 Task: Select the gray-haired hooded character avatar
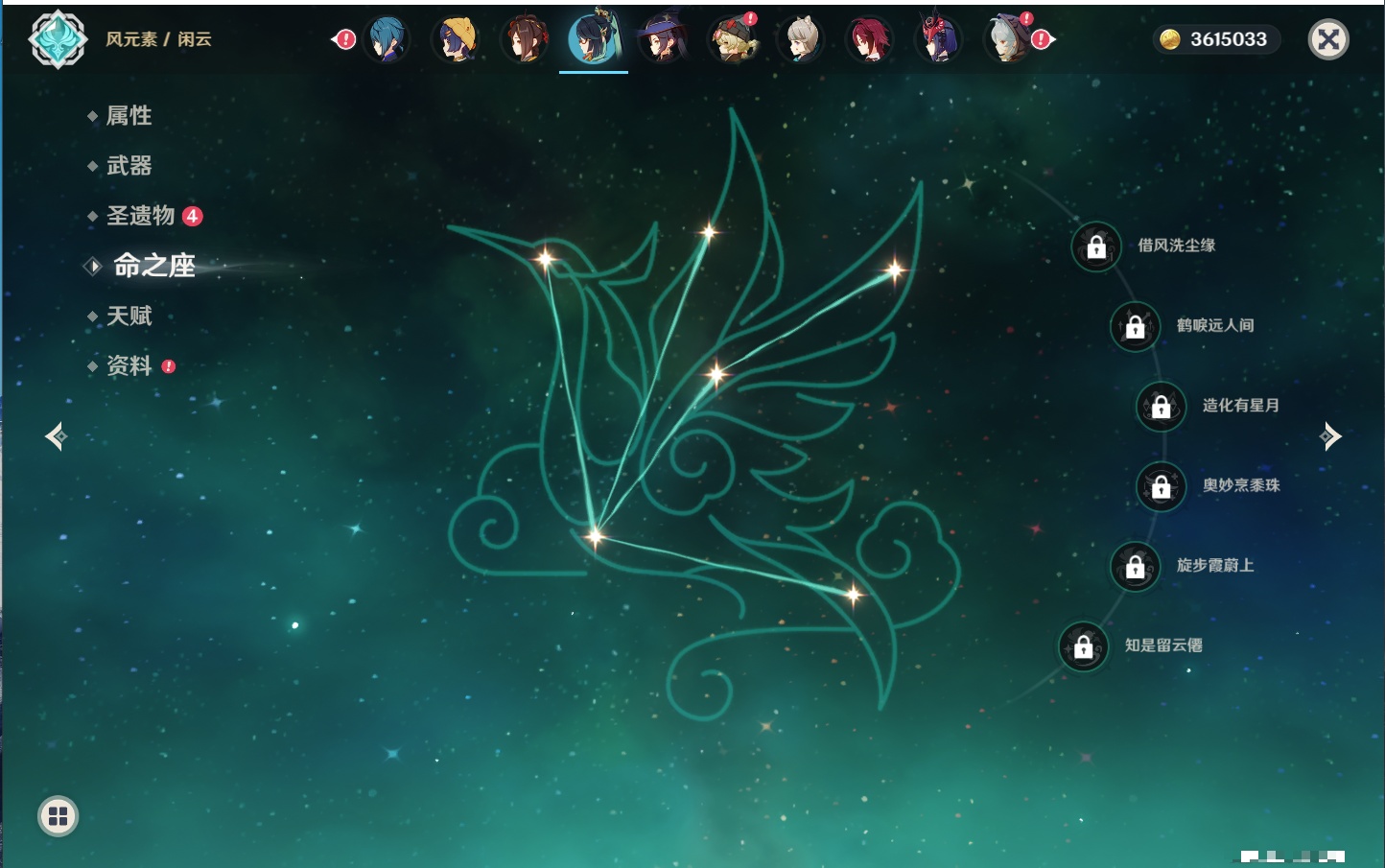click(x=1008, y=39)
